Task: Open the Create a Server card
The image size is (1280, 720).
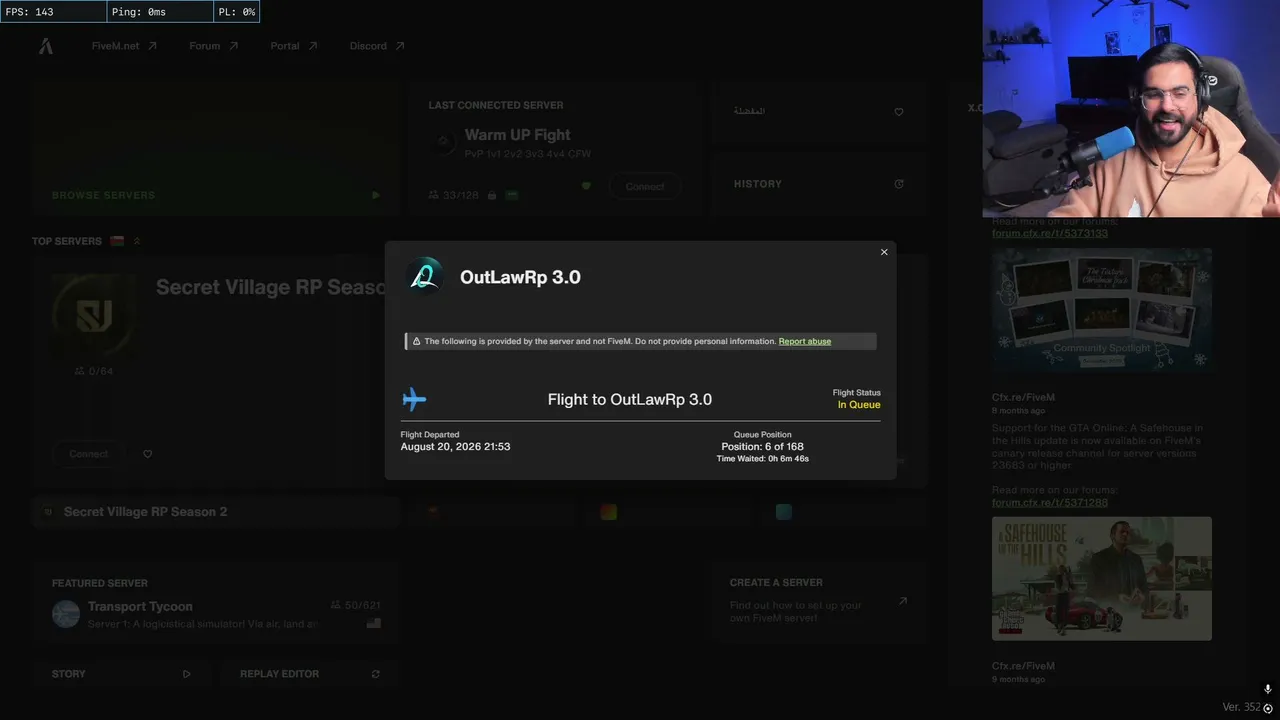Action: tap(819, 602)
